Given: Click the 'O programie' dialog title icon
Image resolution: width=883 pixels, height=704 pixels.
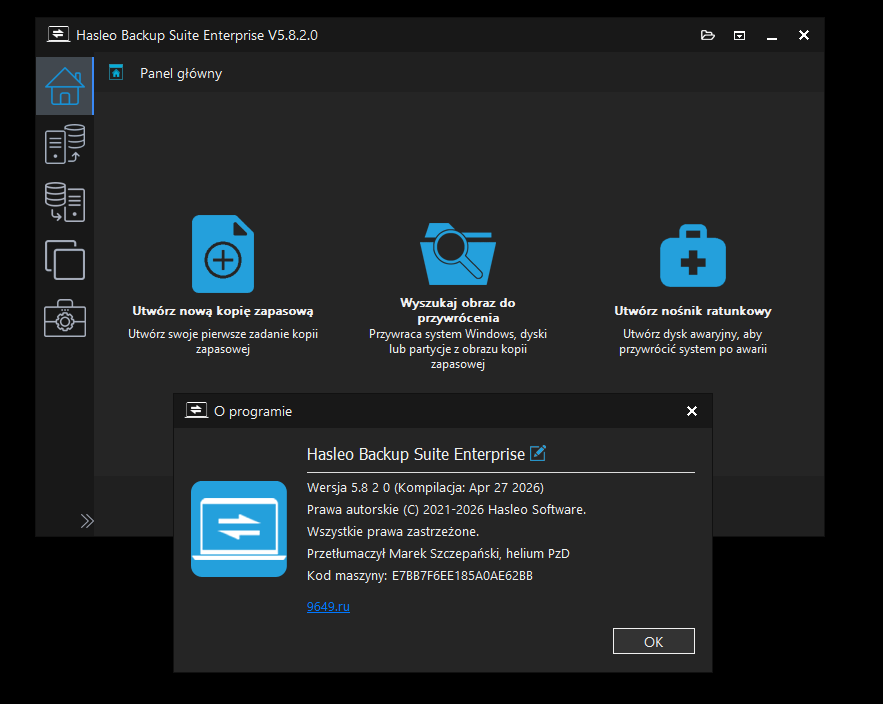Looking at the screenshot, I should pos(197,411).
